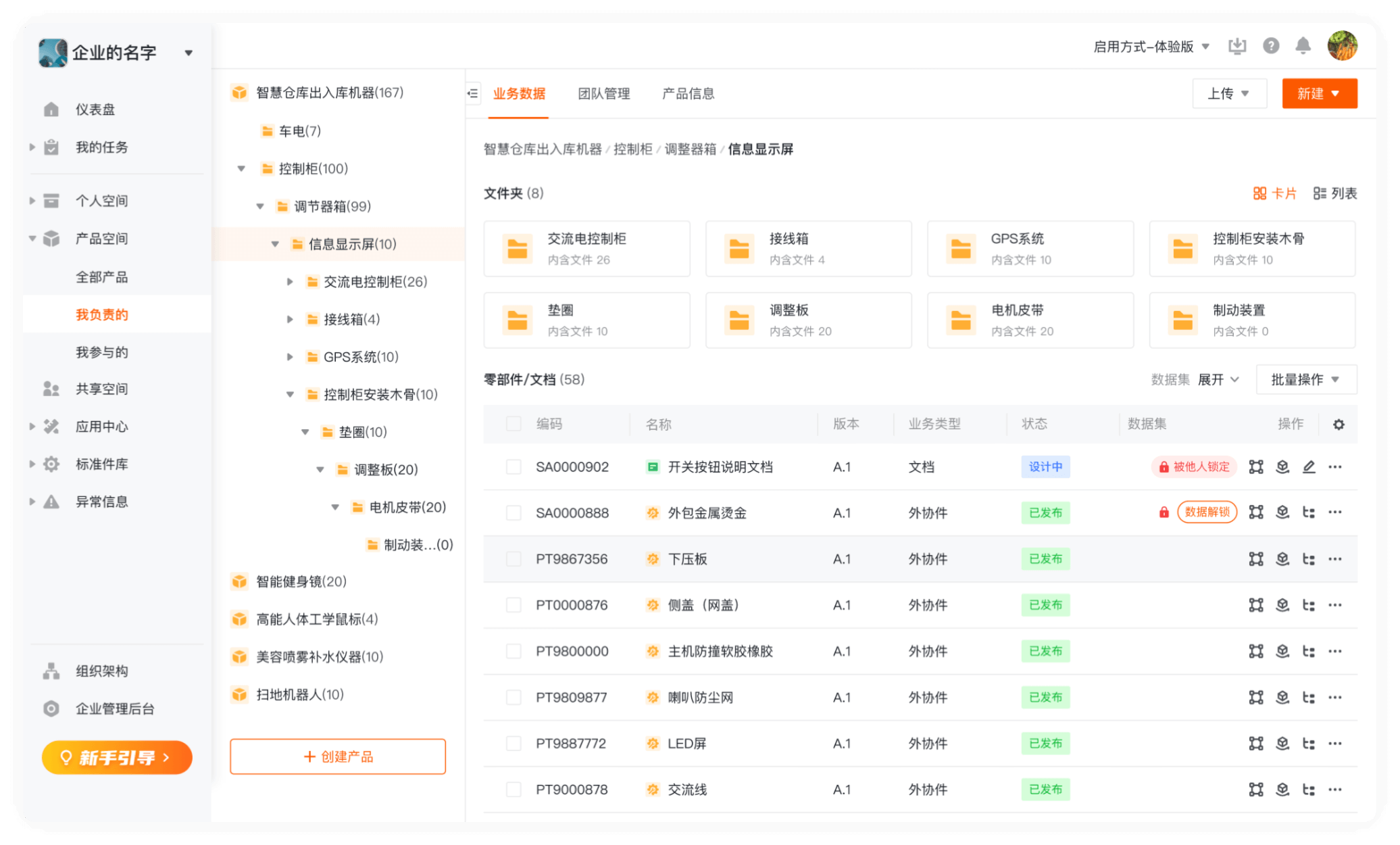Viewport: 1400px width, 845px height.
Task: Open the 产品信息 tab
Action: click(x=688, y=93)
